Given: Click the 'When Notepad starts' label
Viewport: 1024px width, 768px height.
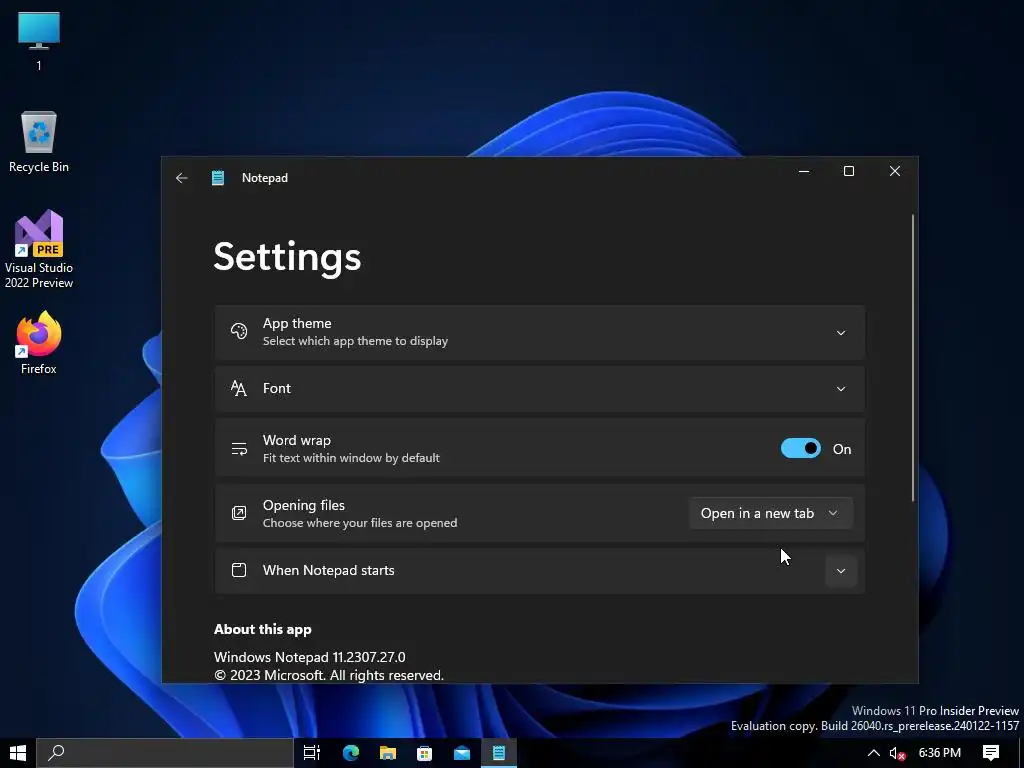Looking at the screenshot, I should coord(328,570).
